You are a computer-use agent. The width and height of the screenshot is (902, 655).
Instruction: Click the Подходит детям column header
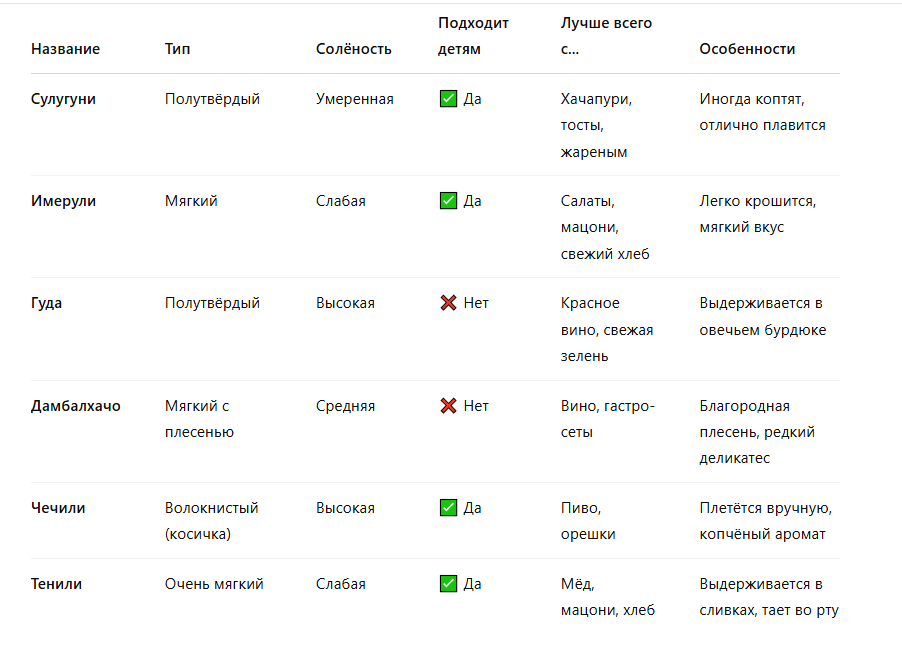point(473,36)
